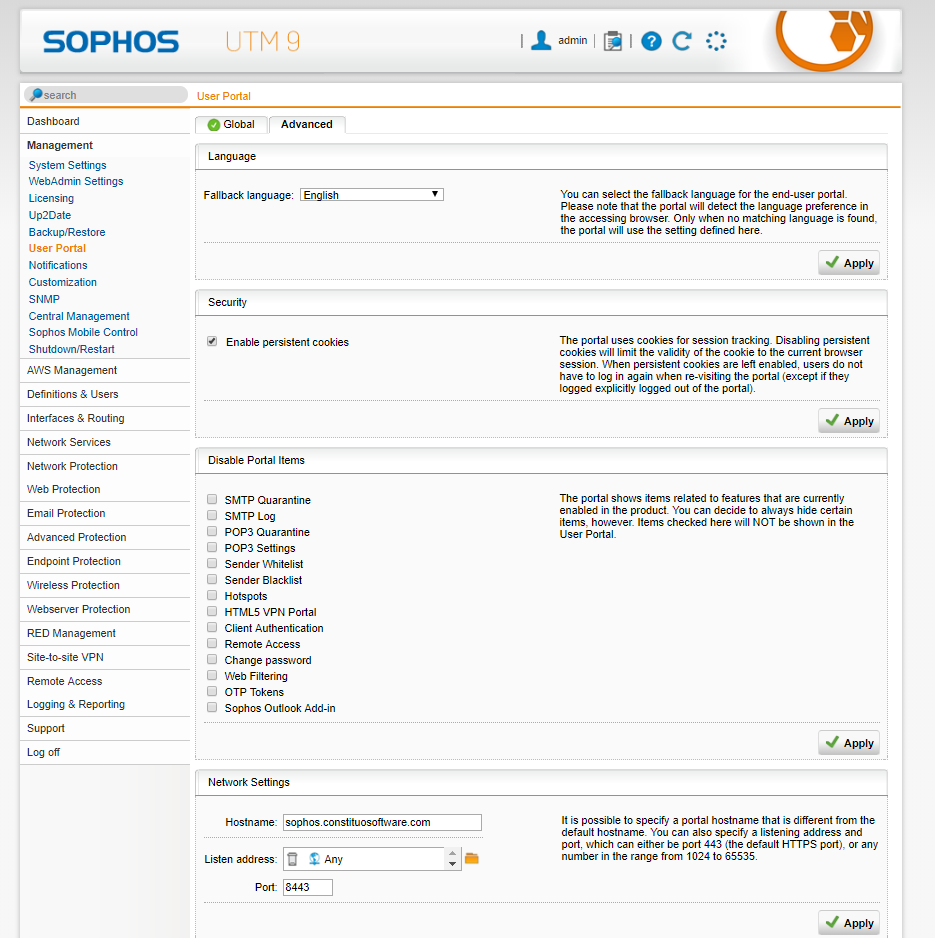The height and width of the screenshot is (938, 935).
Task: Apply the Language settings
Action: tap(849, 263)
